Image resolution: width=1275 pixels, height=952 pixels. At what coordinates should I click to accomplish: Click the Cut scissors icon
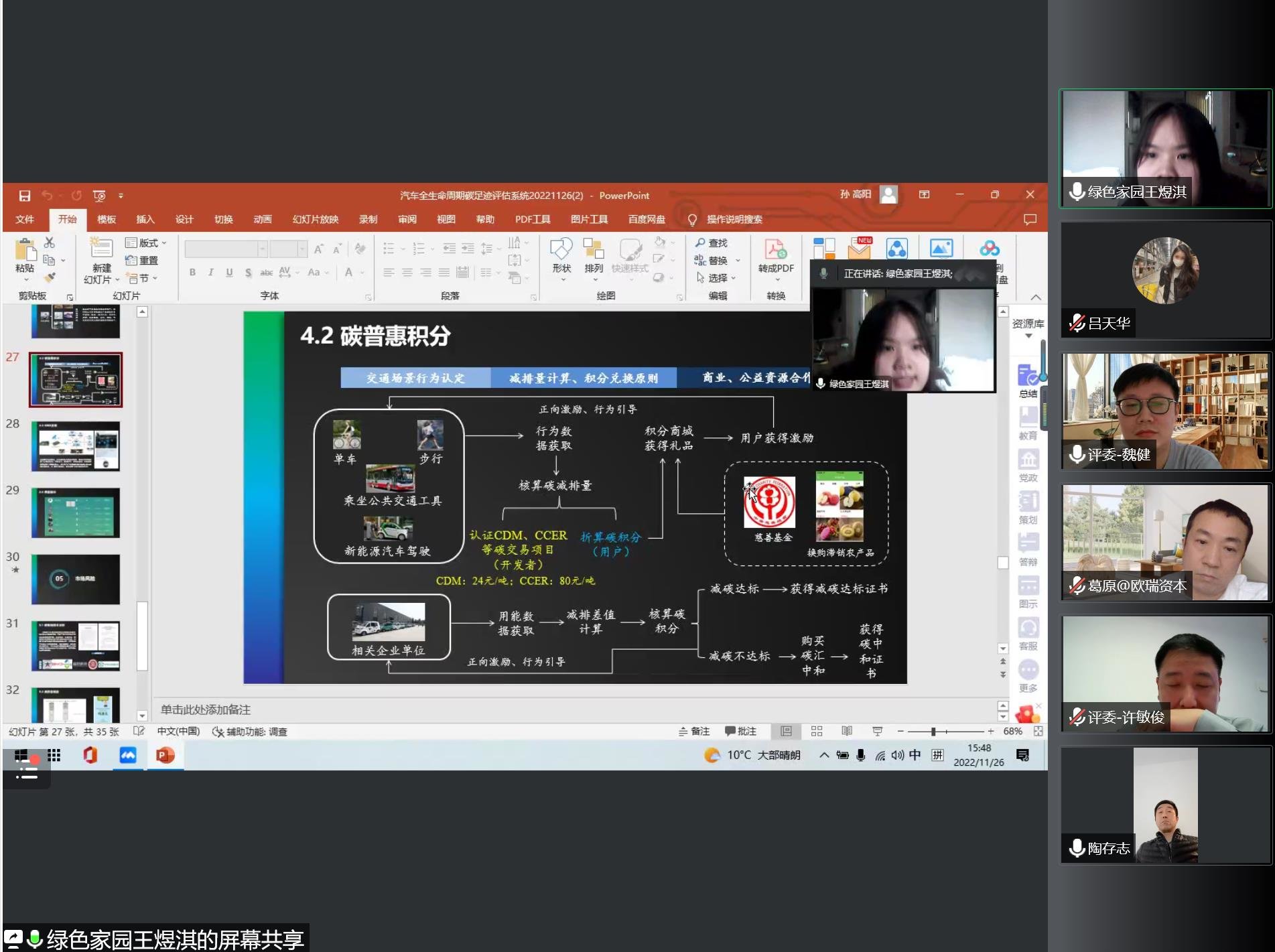point(50,243)
